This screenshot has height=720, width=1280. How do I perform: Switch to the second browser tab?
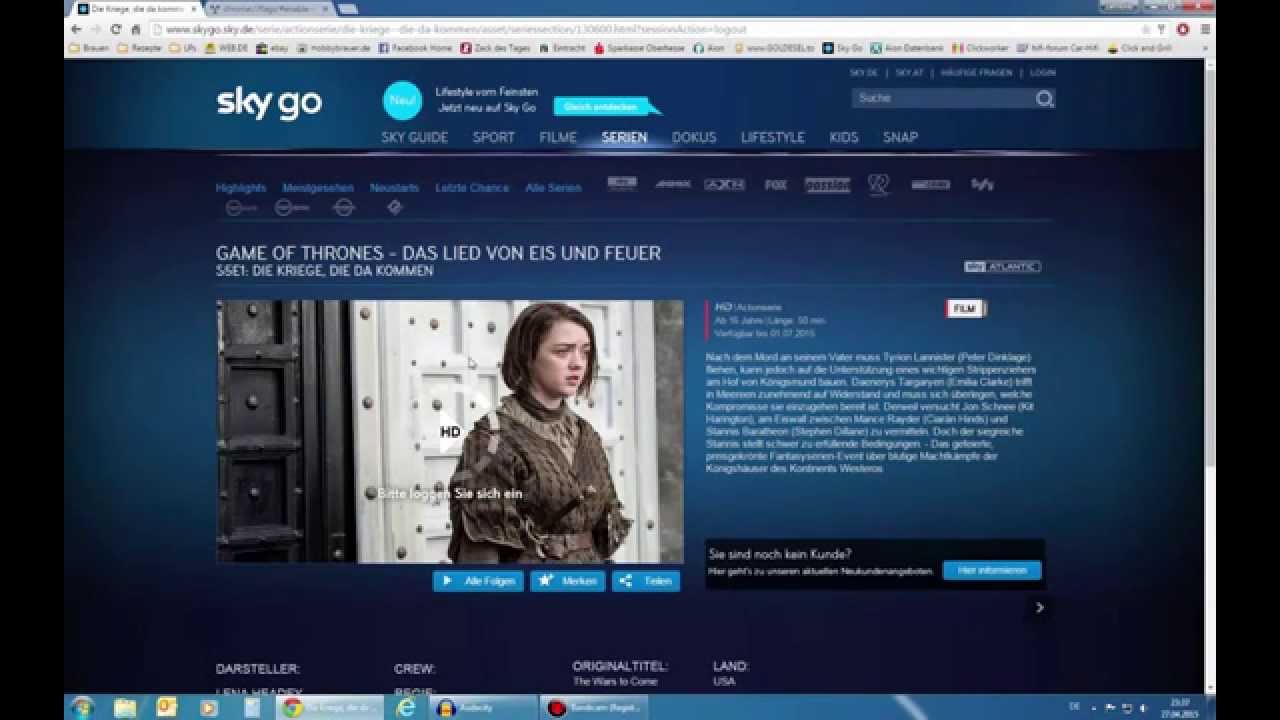pyautogui.click(x=268, y=9)
